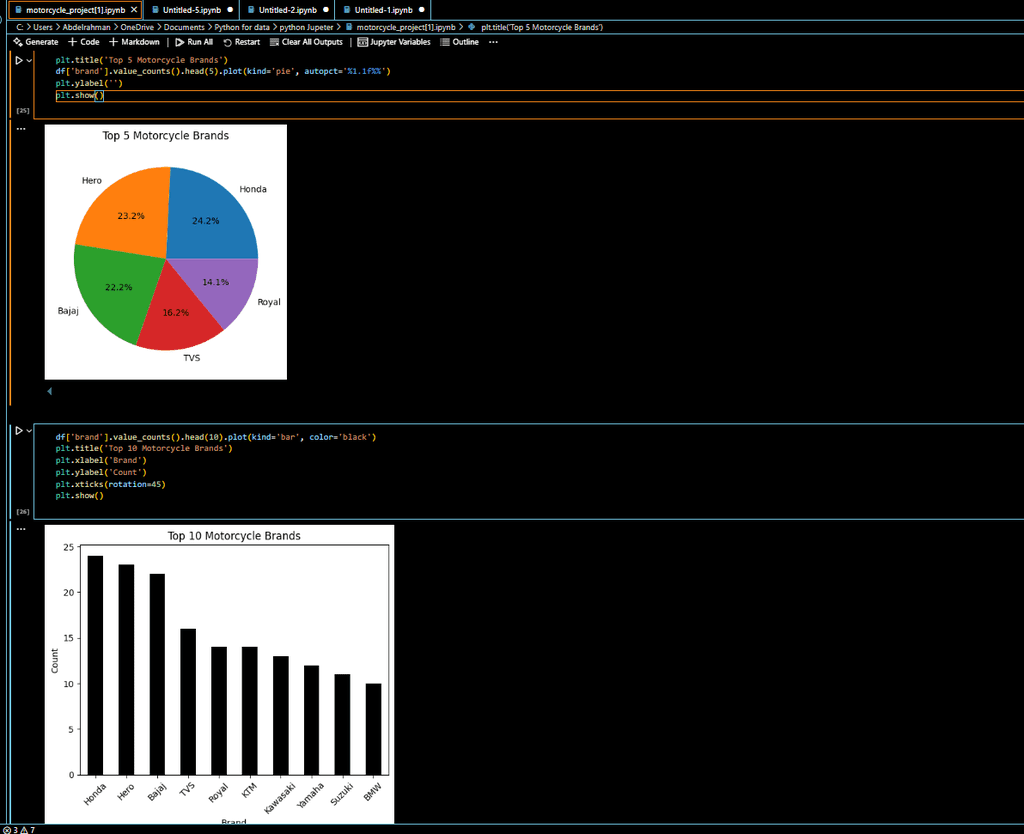Open the Jupyter Variables panel
This screenshot has height=834, width=1024.
coord(394,42)
